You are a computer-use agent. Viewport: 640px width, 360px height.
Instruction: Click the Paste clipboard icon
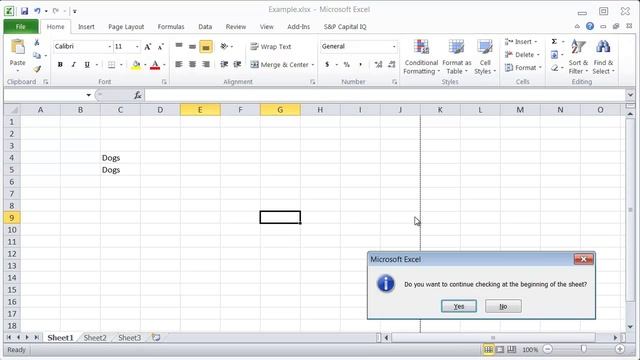coord(18,48)
